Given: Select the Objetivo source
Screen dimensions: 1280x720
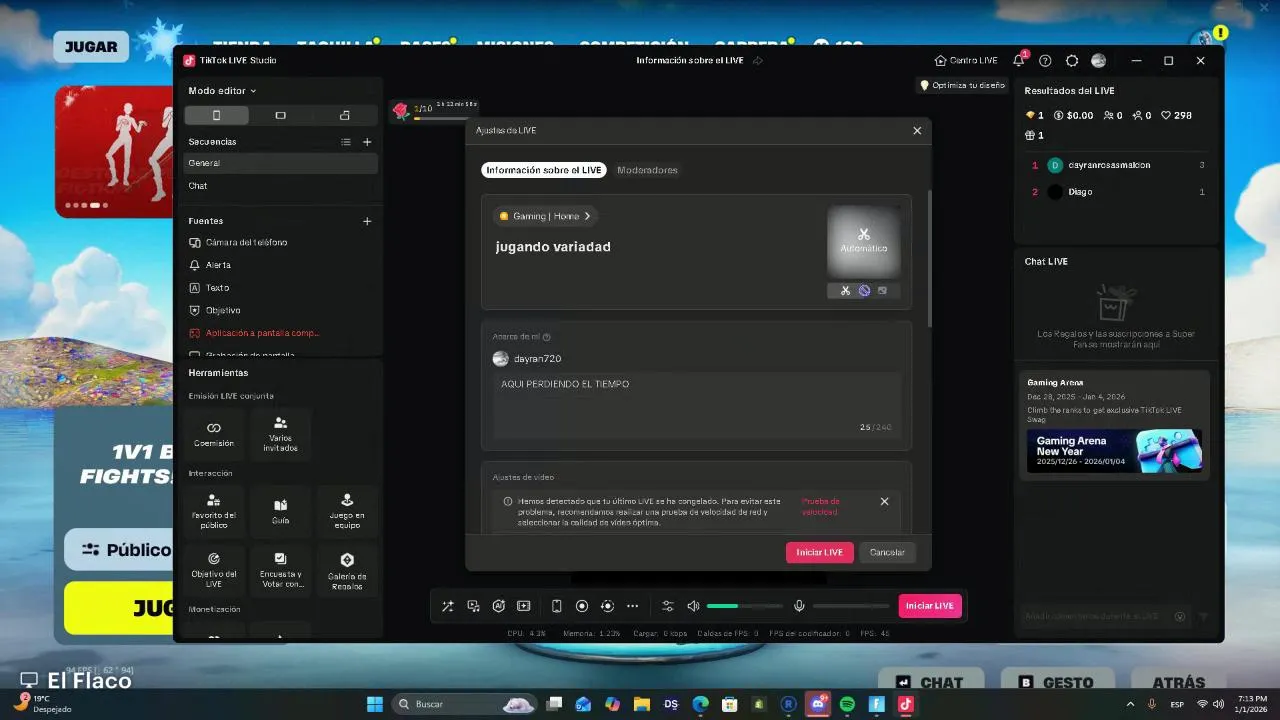Looking at the screenshot, I should 281,310.
